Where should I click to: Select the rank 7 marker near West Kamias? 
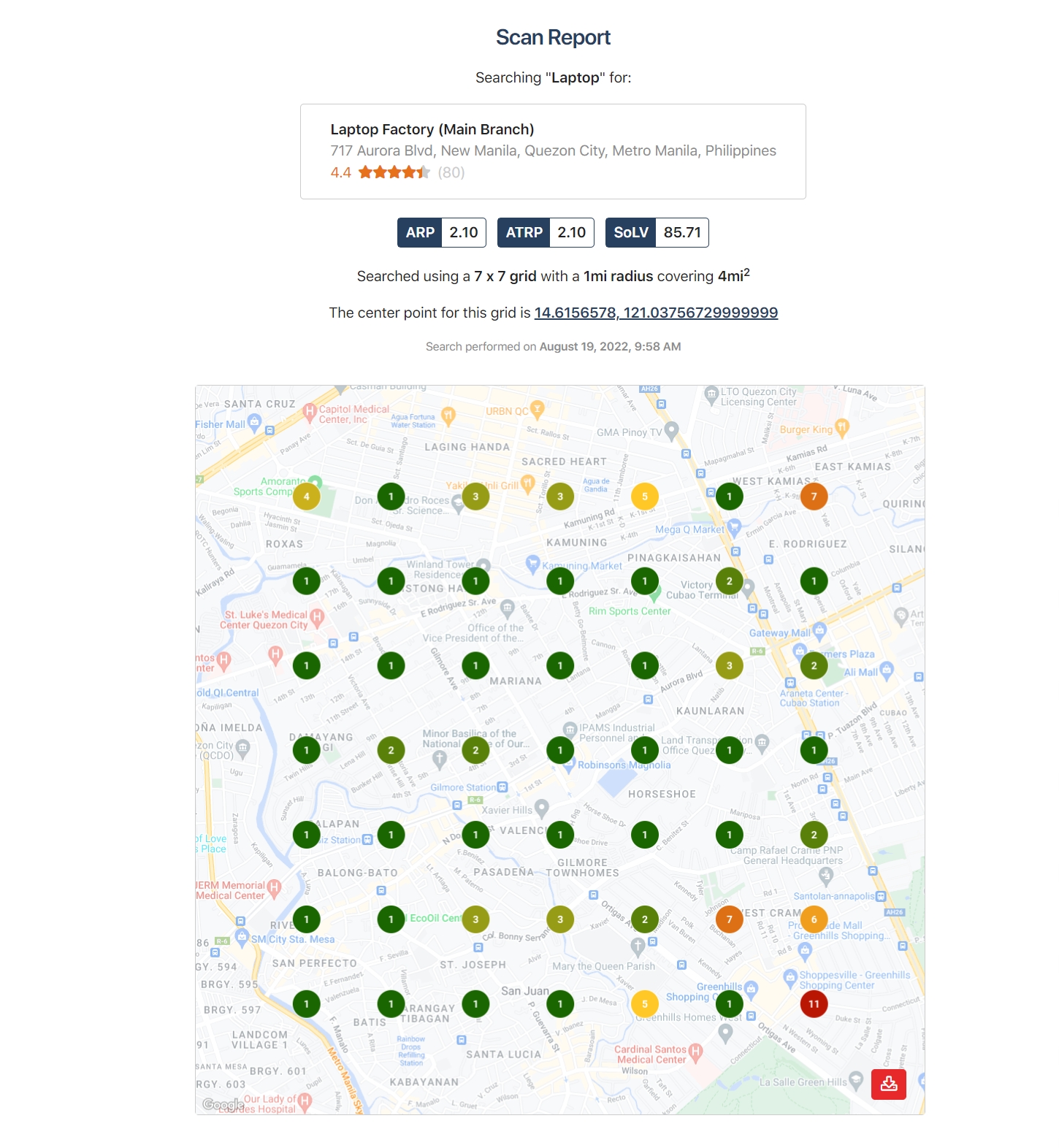pyautogui.click(x=814, y=497)
